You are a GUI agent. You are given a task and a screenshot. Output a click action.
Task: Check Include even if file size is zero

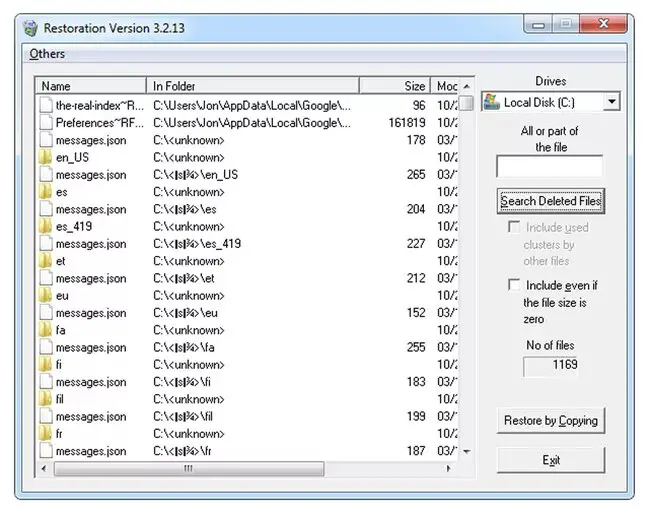(x=514, y=285)
